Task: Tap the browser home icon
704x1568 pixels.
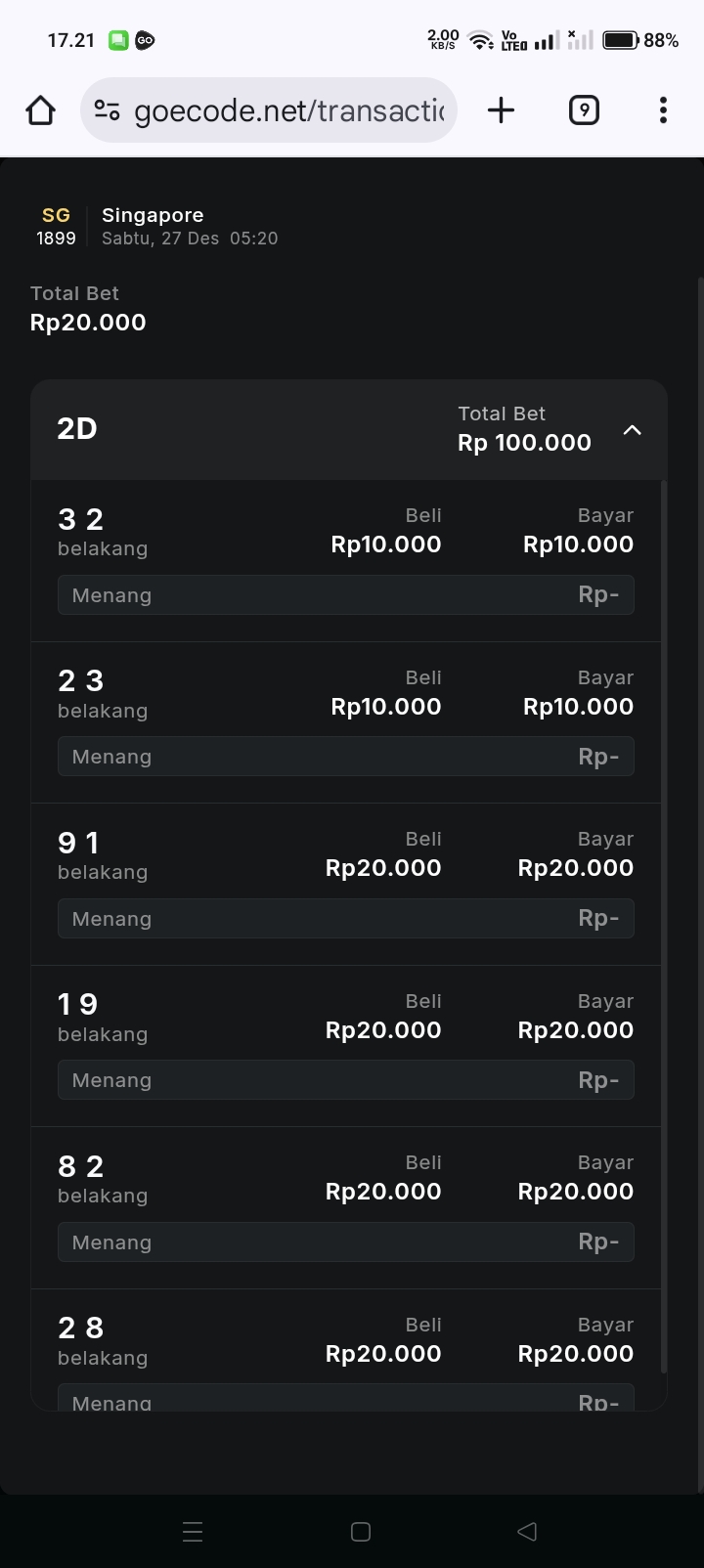Action: 41,110
